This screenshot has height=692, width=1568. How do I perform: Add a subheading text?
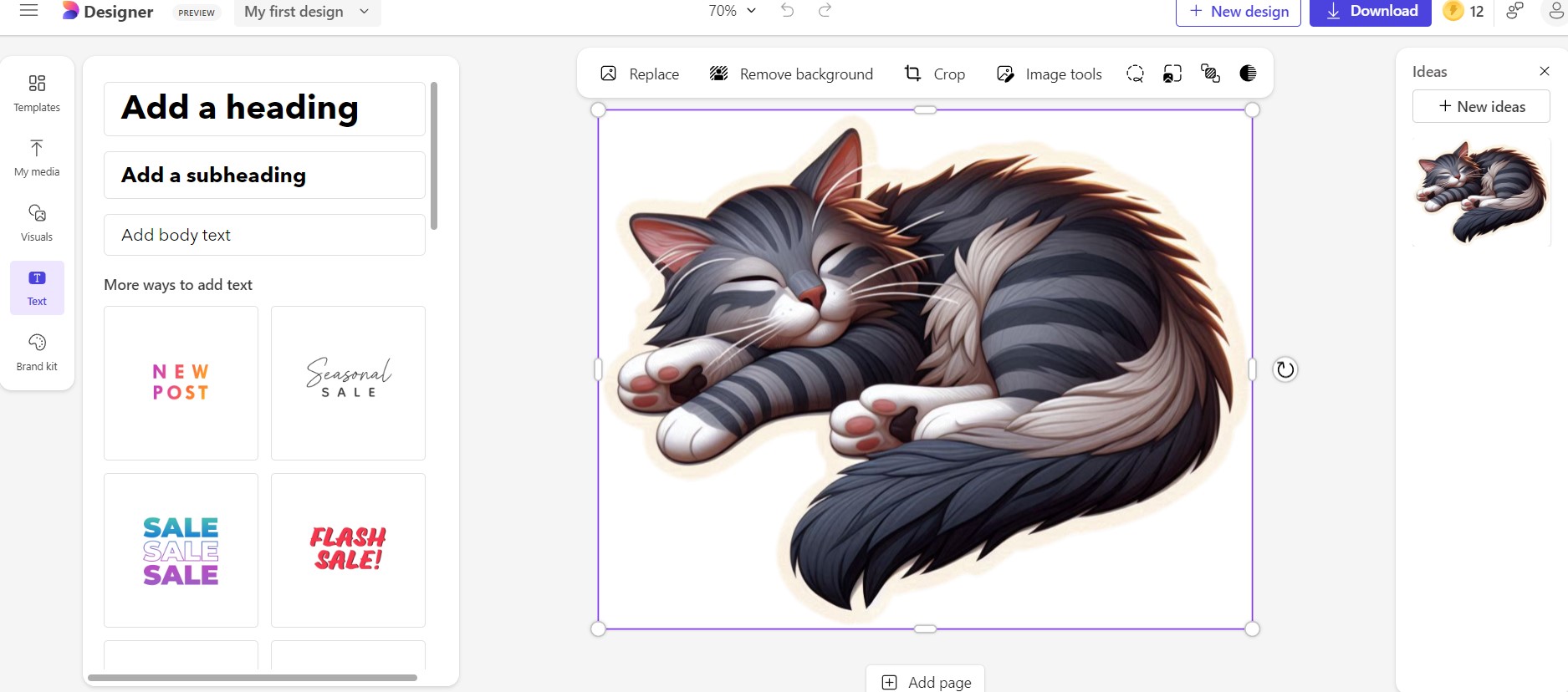264,175
